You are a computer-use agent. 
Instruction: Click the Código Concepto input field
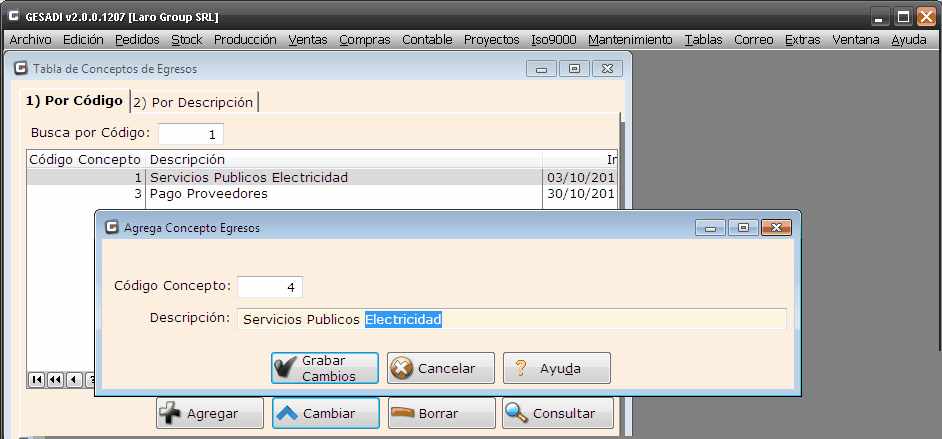point(270,287)
